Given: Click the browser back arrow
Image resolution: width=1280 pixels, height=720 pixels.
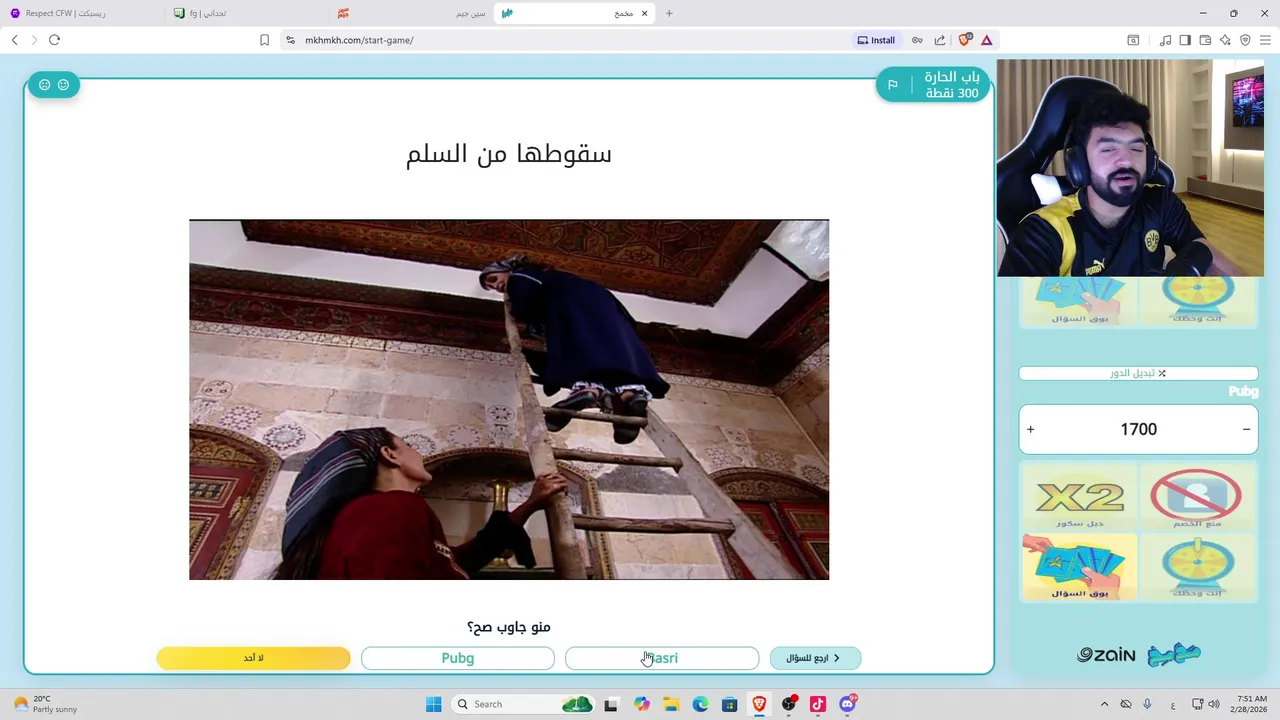Looking at the screenshot, I should (14, 40).
